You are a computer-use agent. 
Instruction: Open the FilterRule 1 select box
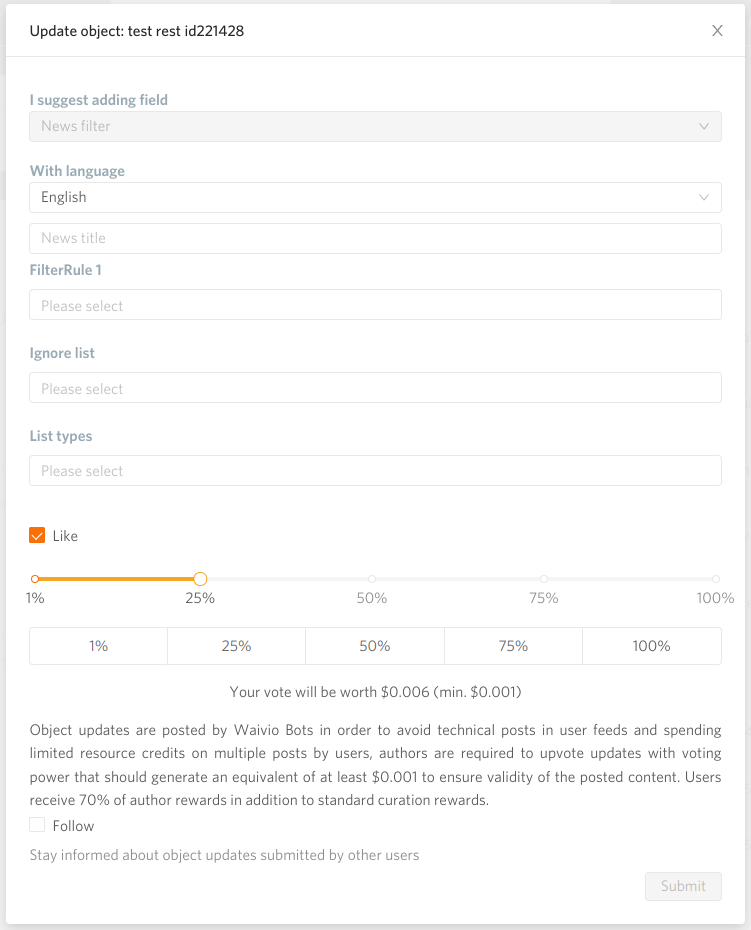click(x=376, y=305)
